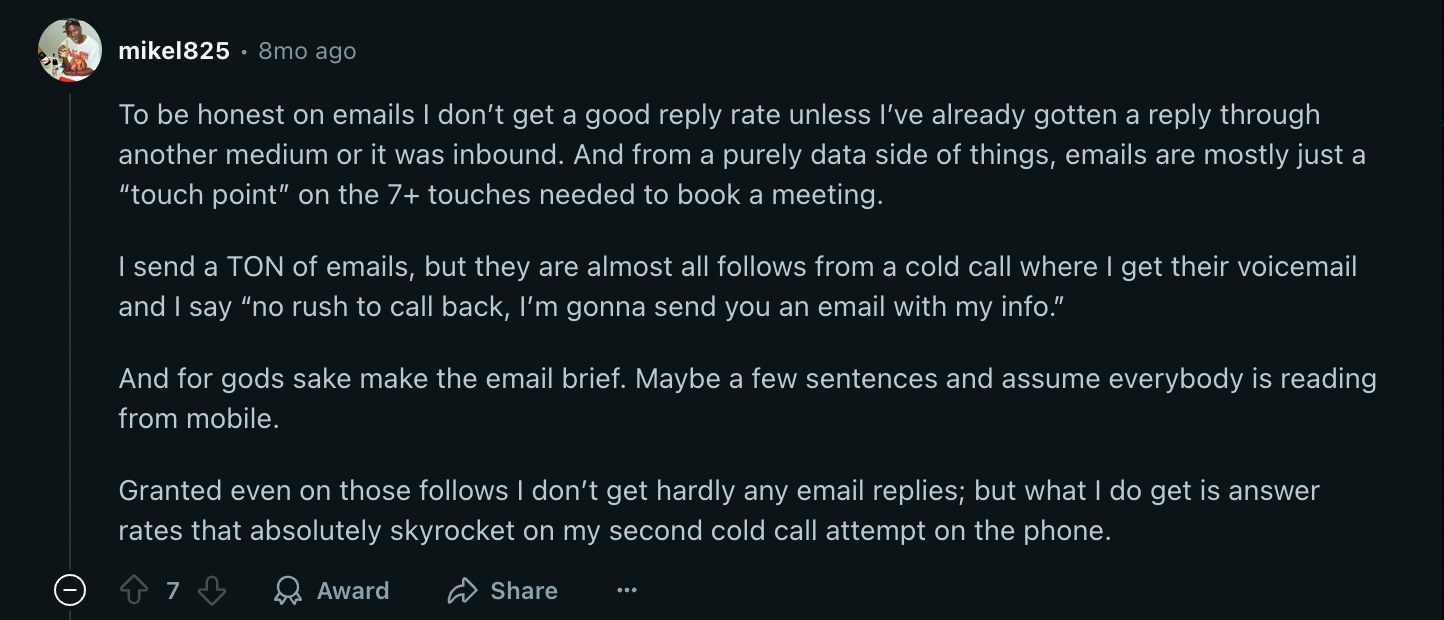Screen dimensions: 1444x620
Task: Toggle a downvote on the comment
Action: pyautogui.click(x=211, y=590)
